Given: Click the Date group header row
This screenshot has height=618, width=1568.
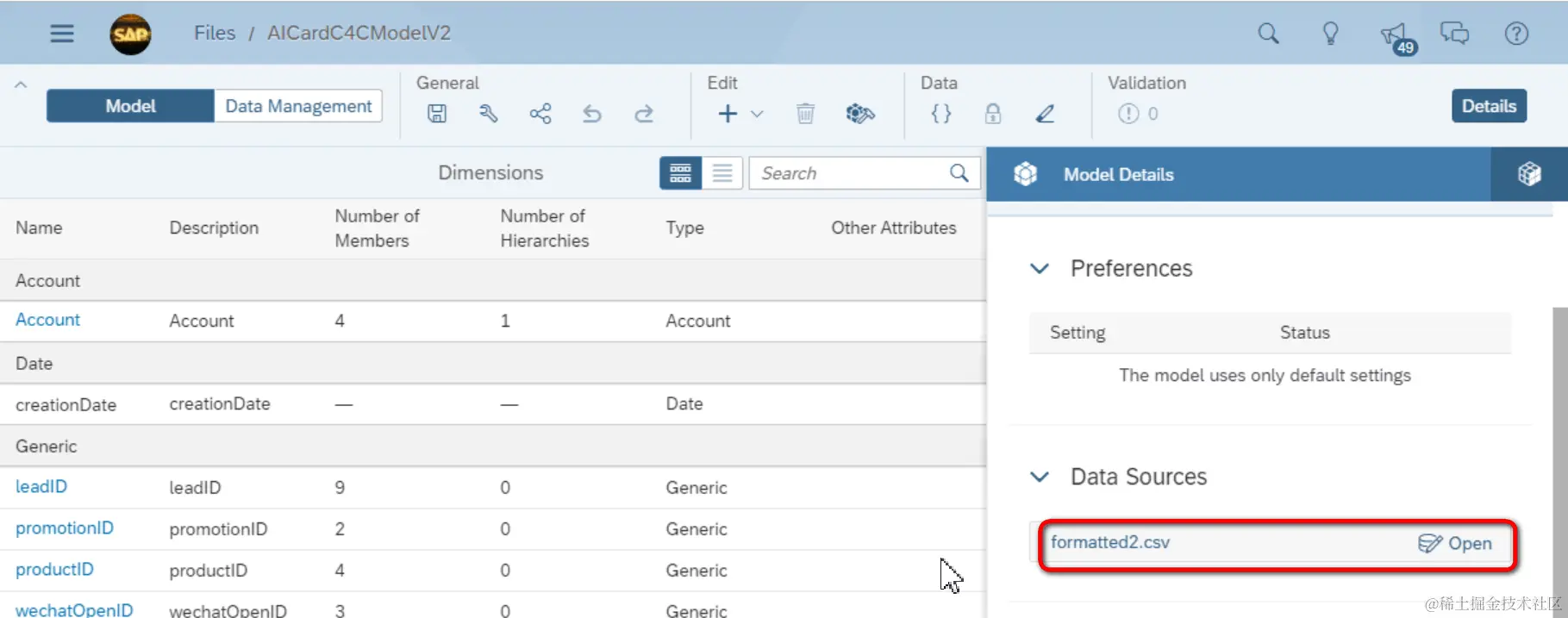Looking at the screenshot, I should point(493,364).
